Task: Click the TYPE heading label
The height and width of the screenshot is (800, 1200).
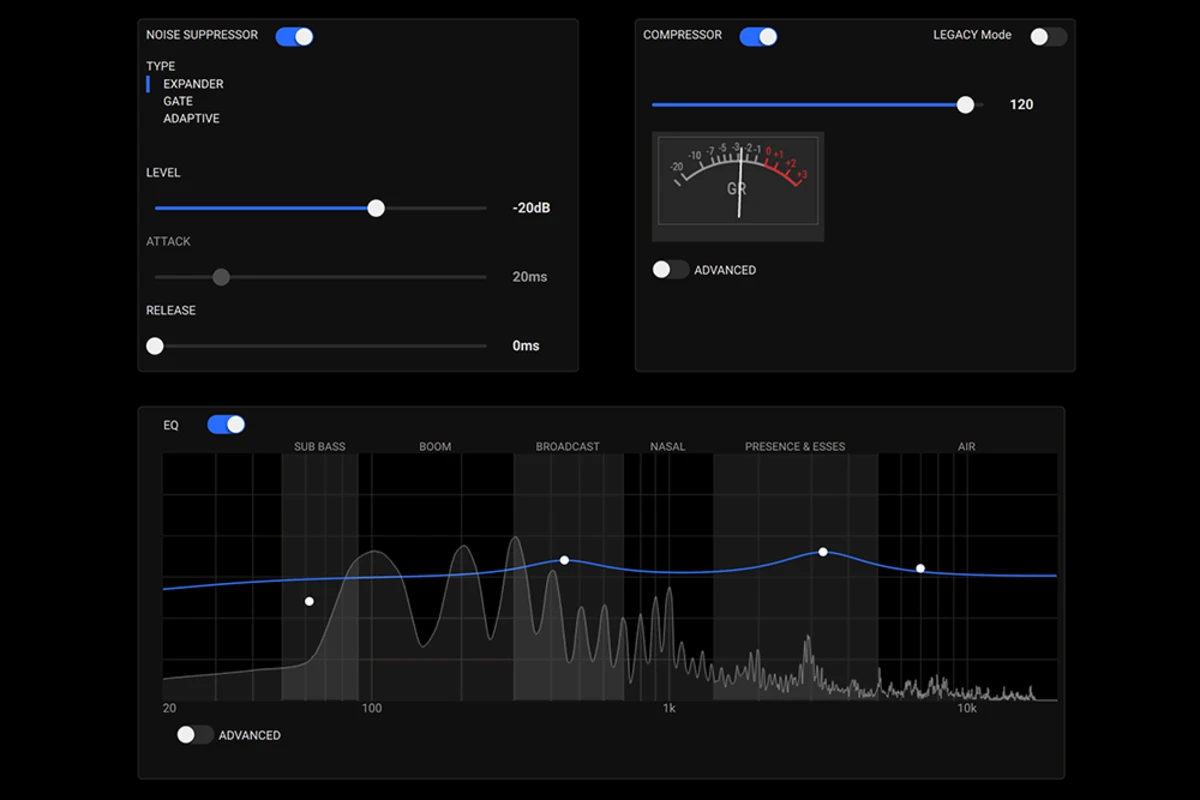Action: pyautogui.click(x=160, y=66)
